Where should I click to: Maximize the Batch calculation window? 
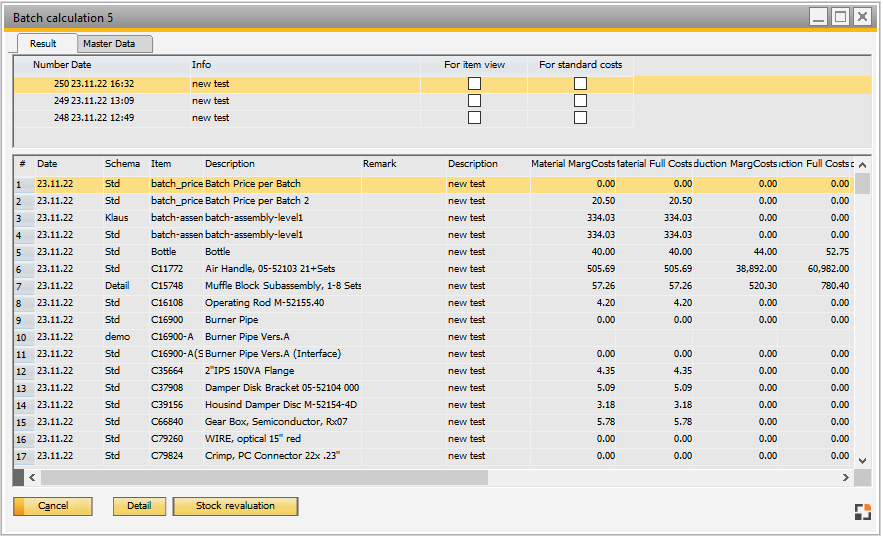pyautogui.click(x=840, y=16)
